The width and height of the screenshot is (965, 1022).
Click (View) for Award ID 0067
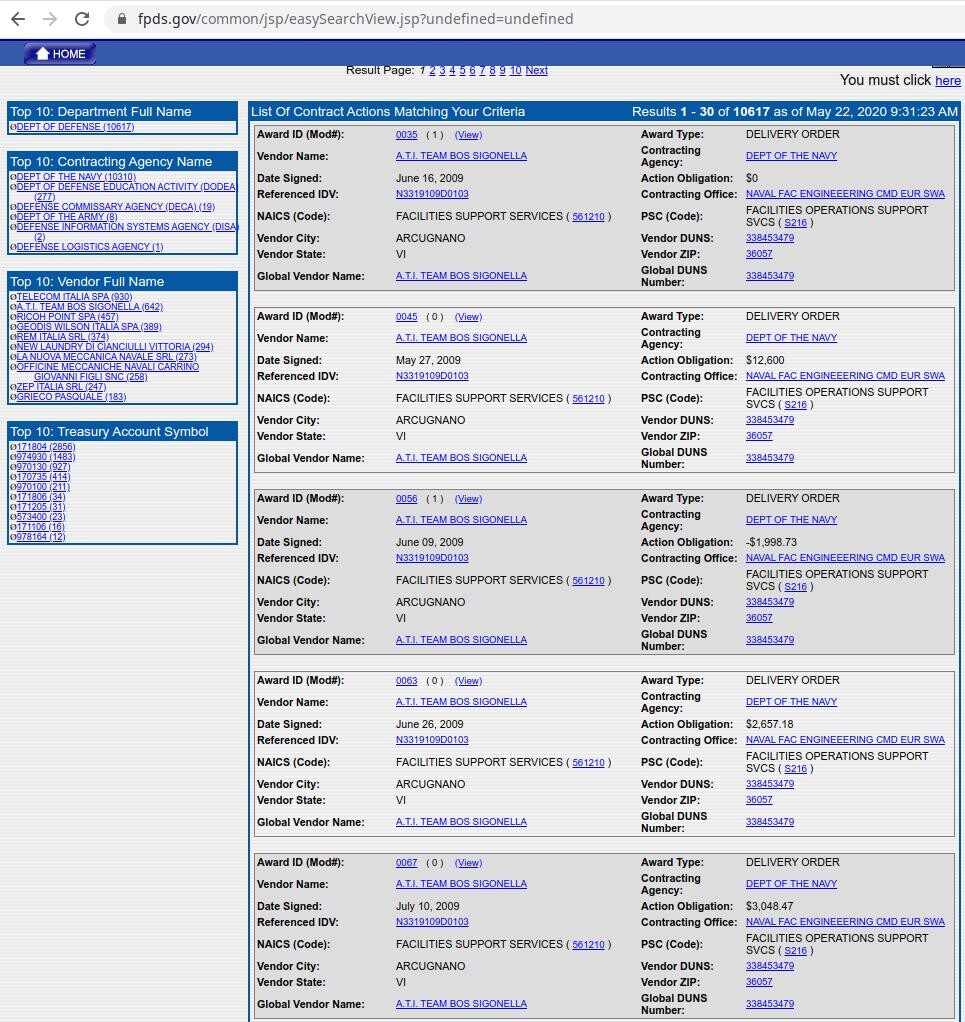468,862
